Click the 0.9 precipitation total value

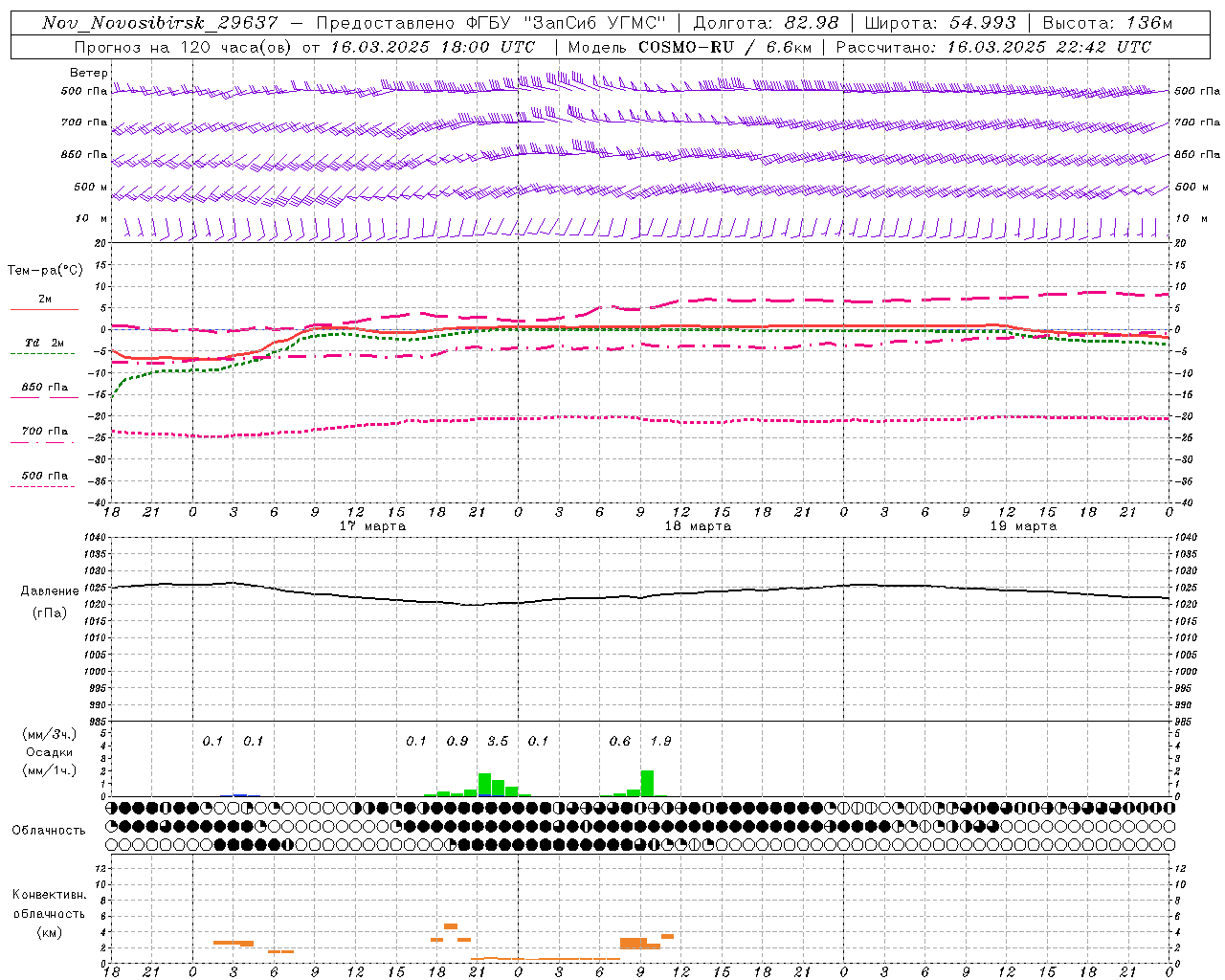457,741
